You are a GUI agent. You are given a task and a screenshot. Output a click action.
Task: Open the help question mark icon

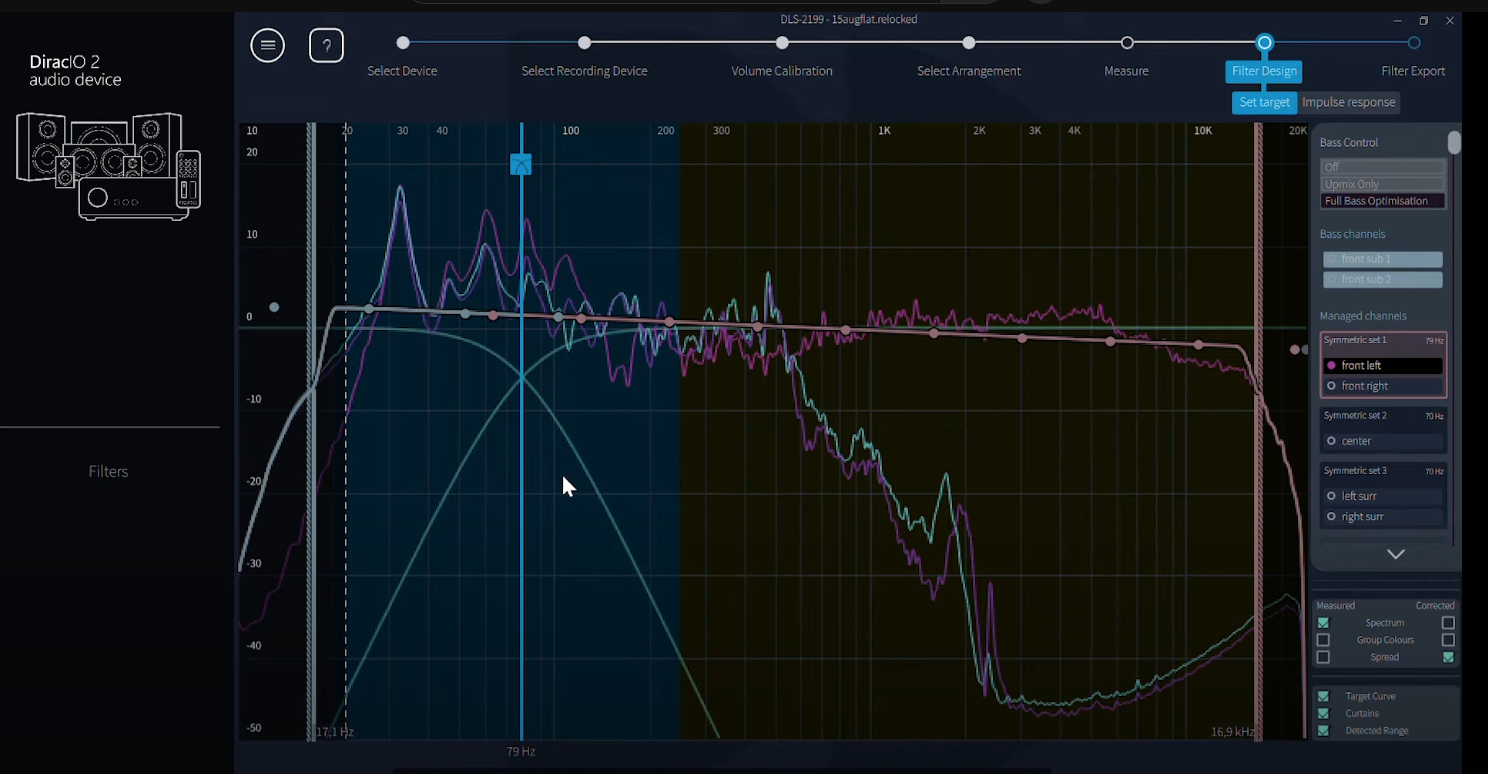coord(326,45)
